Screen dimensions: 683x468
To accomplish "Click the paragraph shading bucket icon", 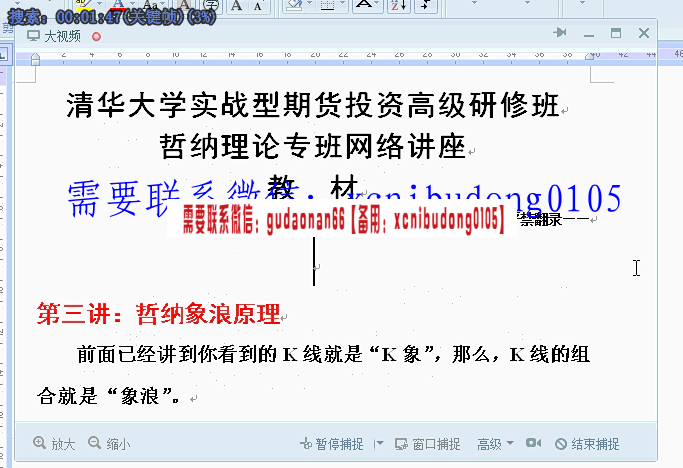I will pyautogui.click(x=294, y=5).
